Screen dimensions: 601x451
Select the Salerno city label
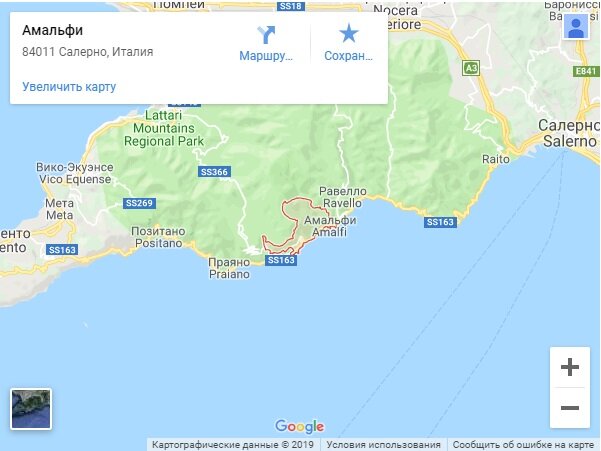click(570, 141)
